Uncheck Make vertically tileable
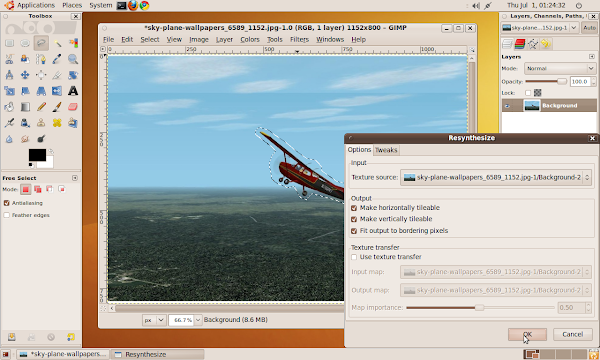Viewport: 600px width, 360px height. [354, 219]
